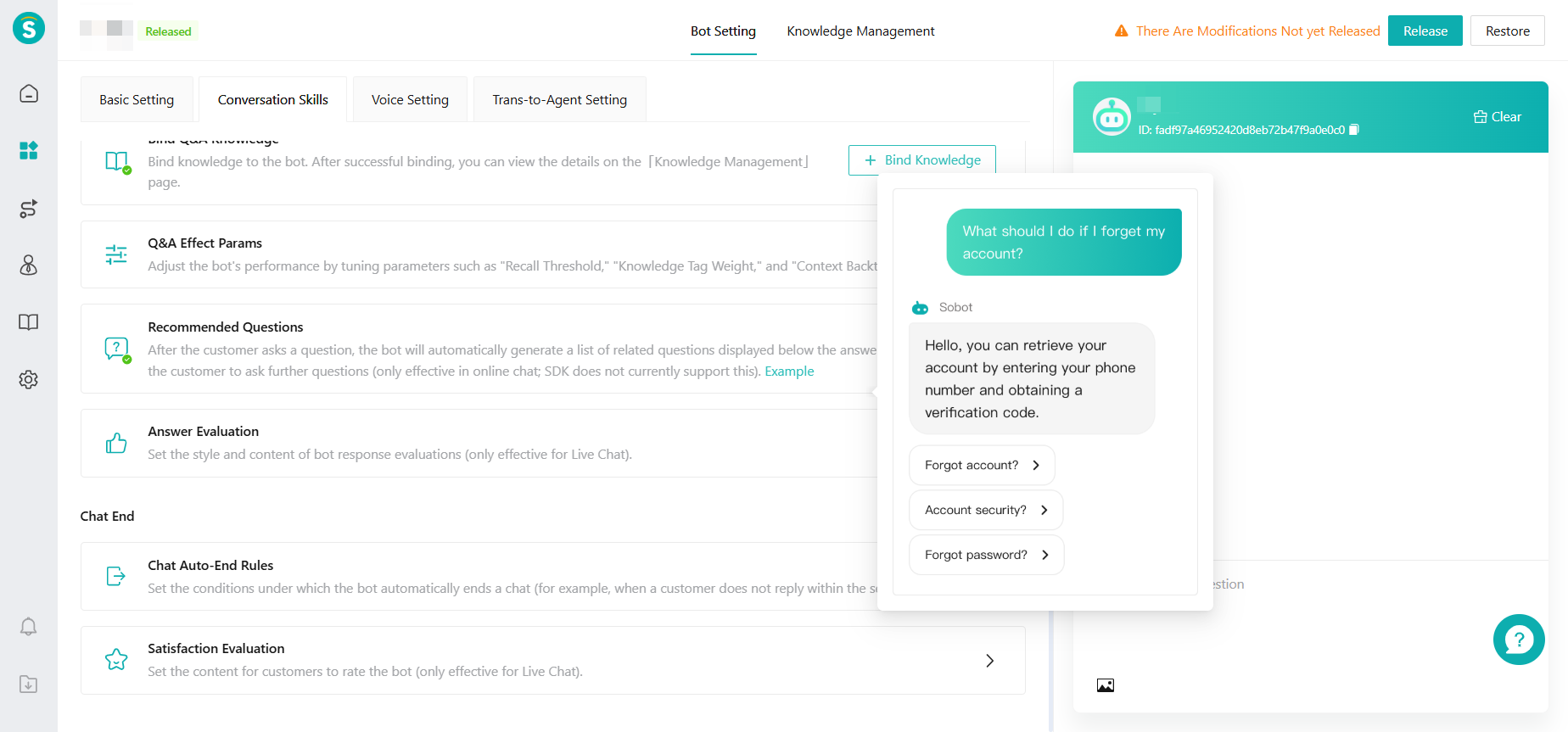The height and width of the screenshot is (732, 1568).
Task: Open the floating help question button
Action: coord(1518,640)
